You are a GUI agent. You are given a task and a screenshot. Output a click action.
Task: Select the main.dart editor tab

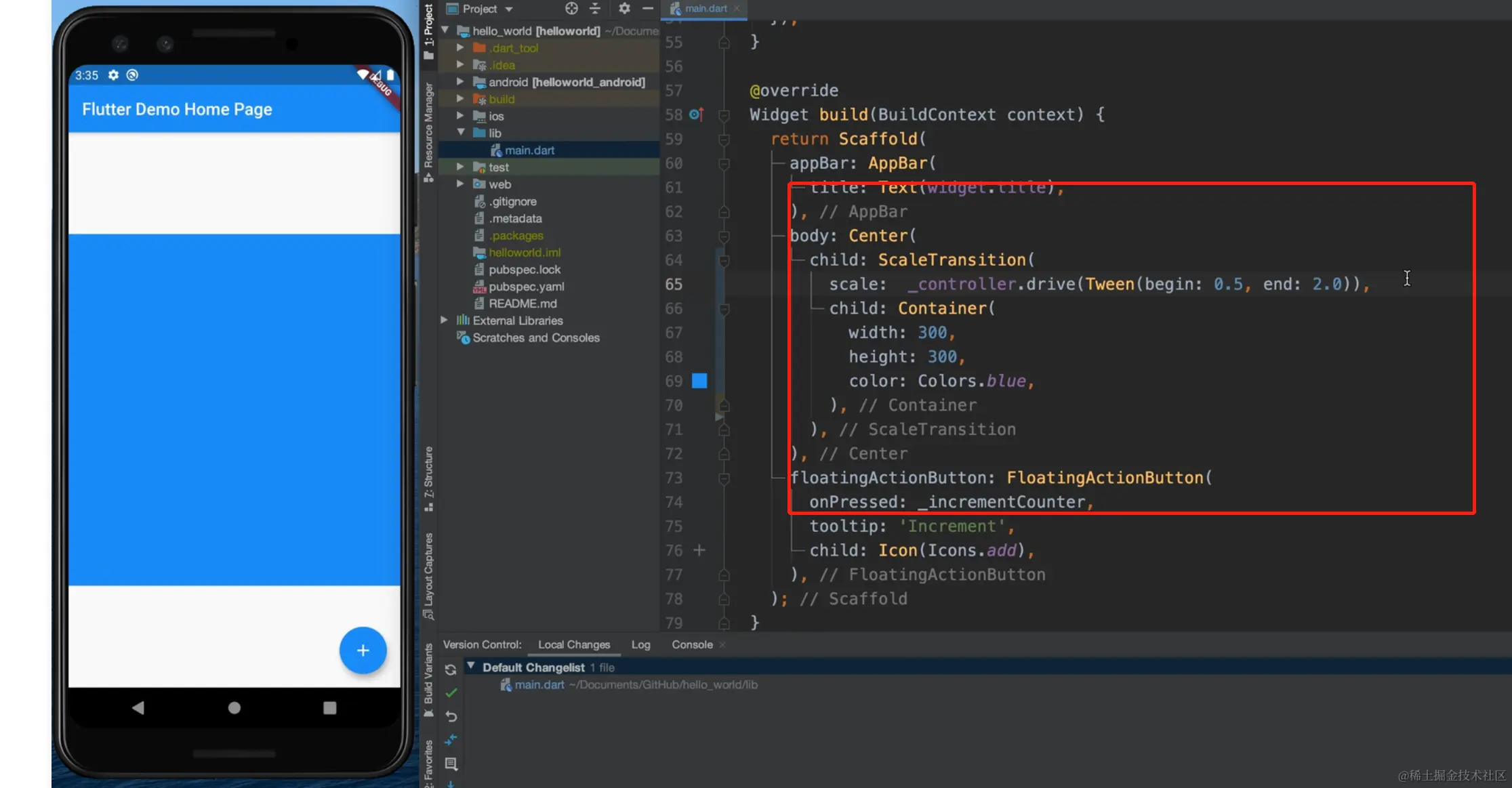(x=706, y=9)
